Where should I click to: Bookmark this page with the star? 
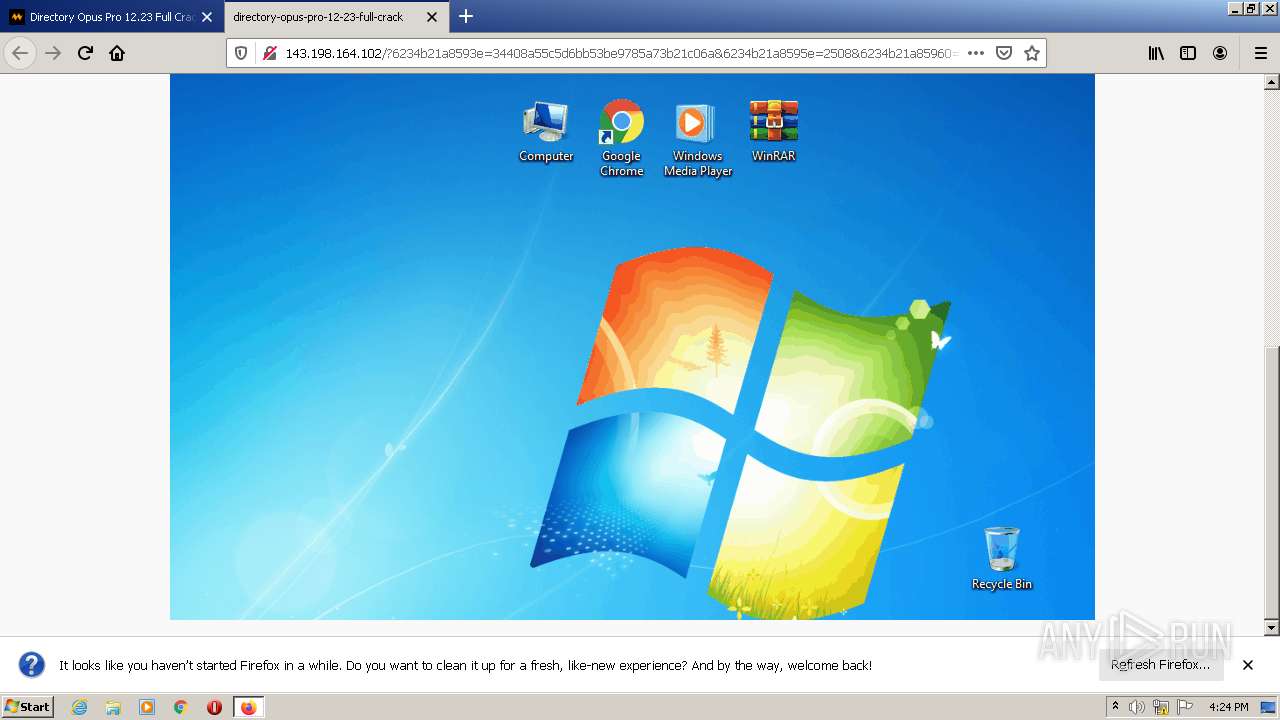tap(1032, 53)
